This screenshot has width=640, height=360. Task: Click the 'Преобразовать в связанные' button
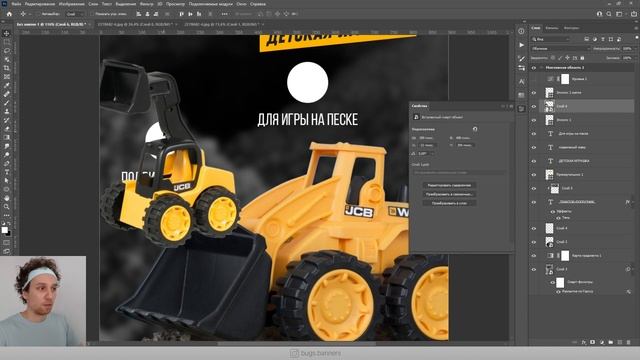[449, 194]
